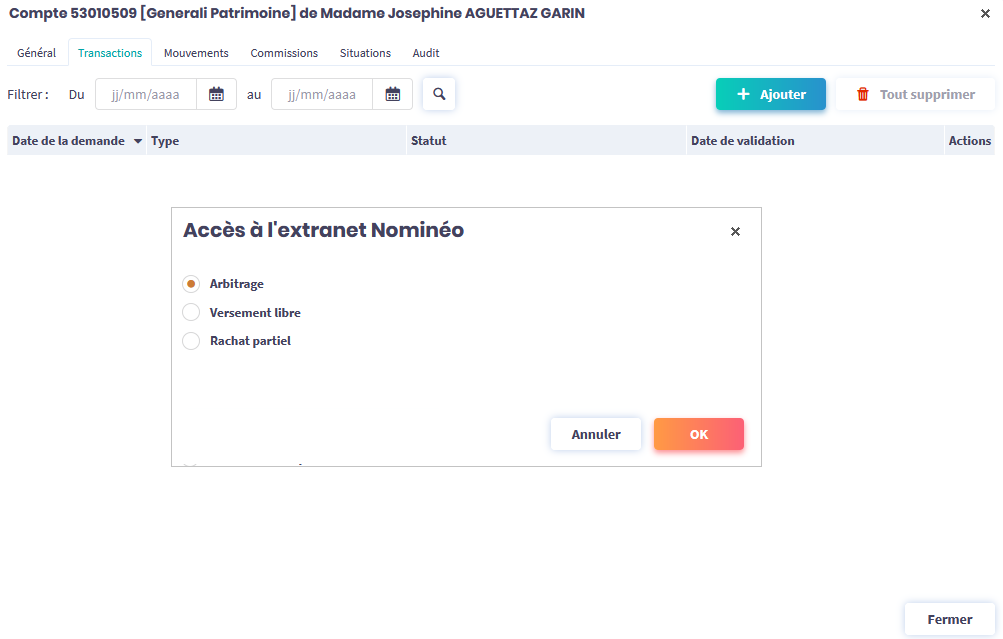Open the Audit tab
Image resolution: width=1003 pixels, height=639 pixels.
(x=426, y=53)
